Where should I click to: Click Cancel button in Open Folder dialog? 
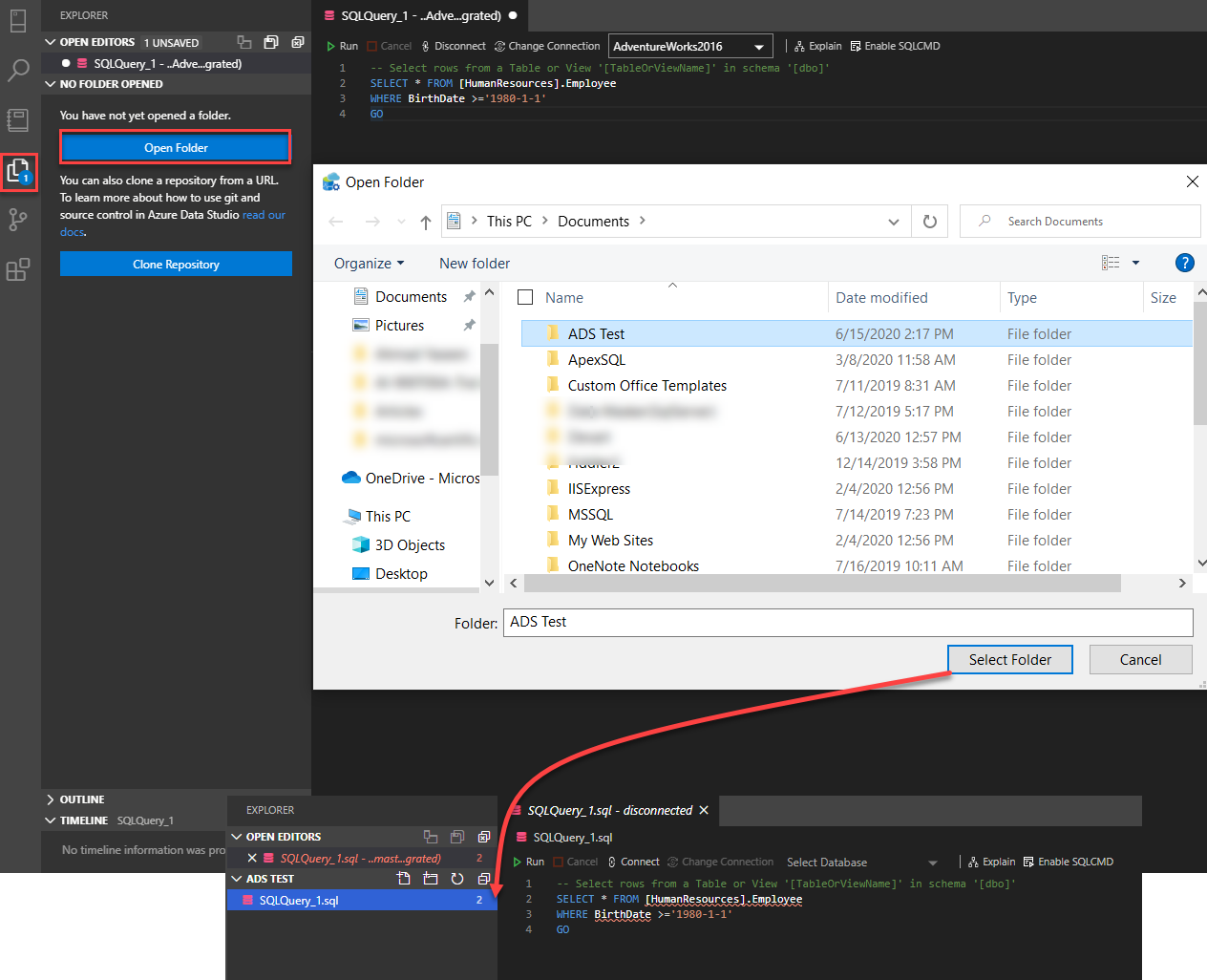tap(1140, 659)
